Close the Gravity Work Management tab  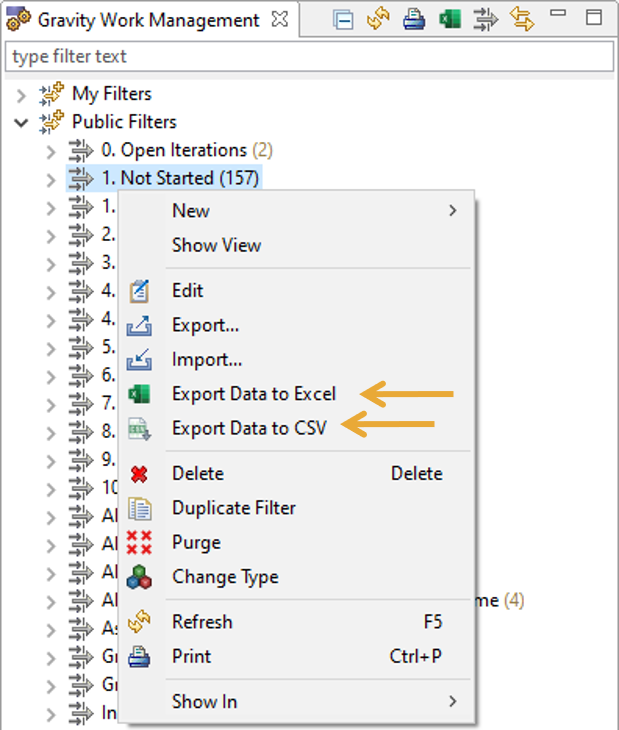(280, 20)
